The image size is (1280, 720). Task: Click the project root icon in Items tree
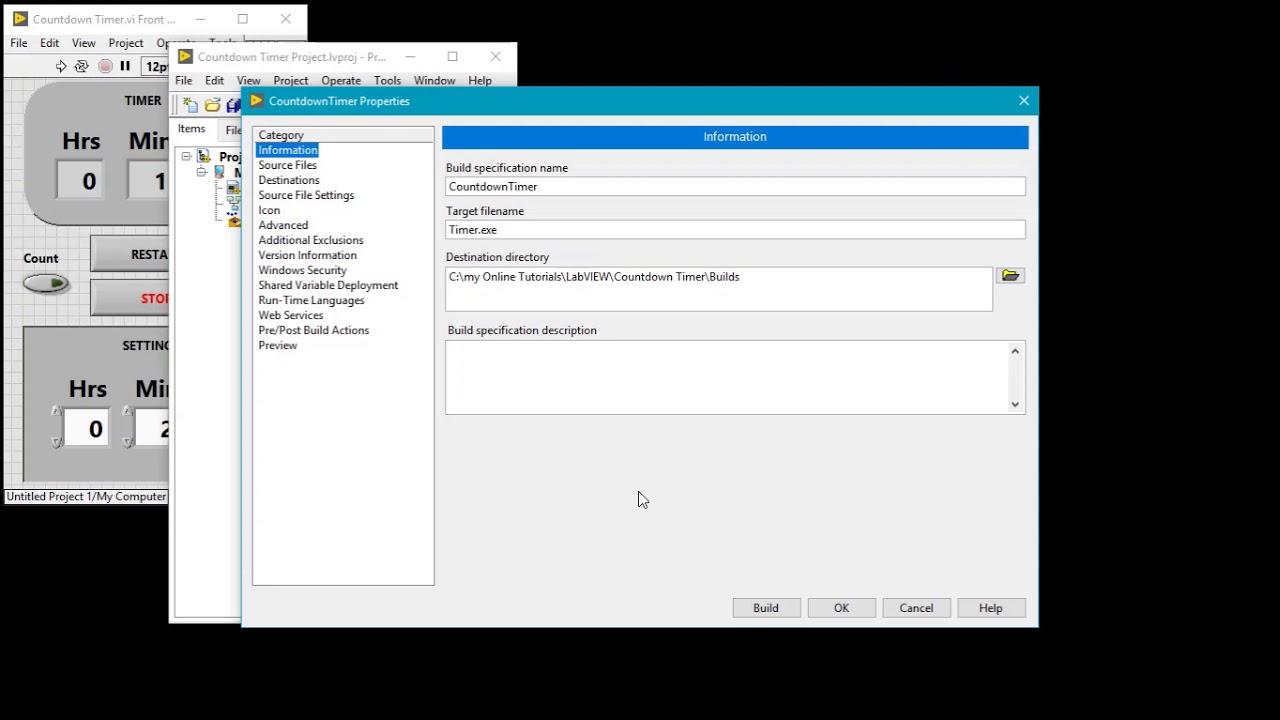pyautogui.click(x=204, y=156)
